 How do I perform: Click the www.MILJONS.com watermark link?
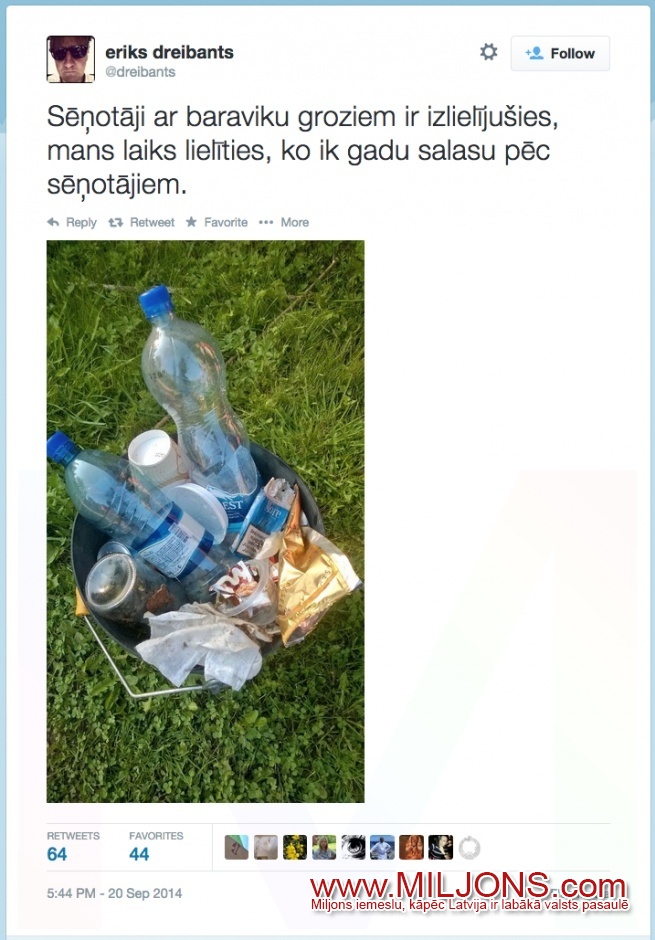coord(469,887)
